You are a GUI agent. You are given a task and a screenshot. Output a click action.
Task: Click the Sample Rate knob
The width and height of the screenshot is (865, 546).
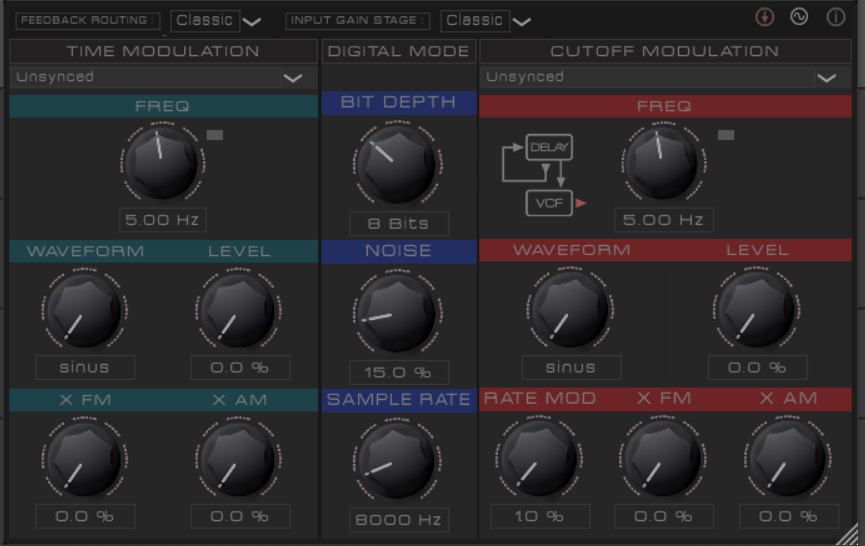pos(398,461)
